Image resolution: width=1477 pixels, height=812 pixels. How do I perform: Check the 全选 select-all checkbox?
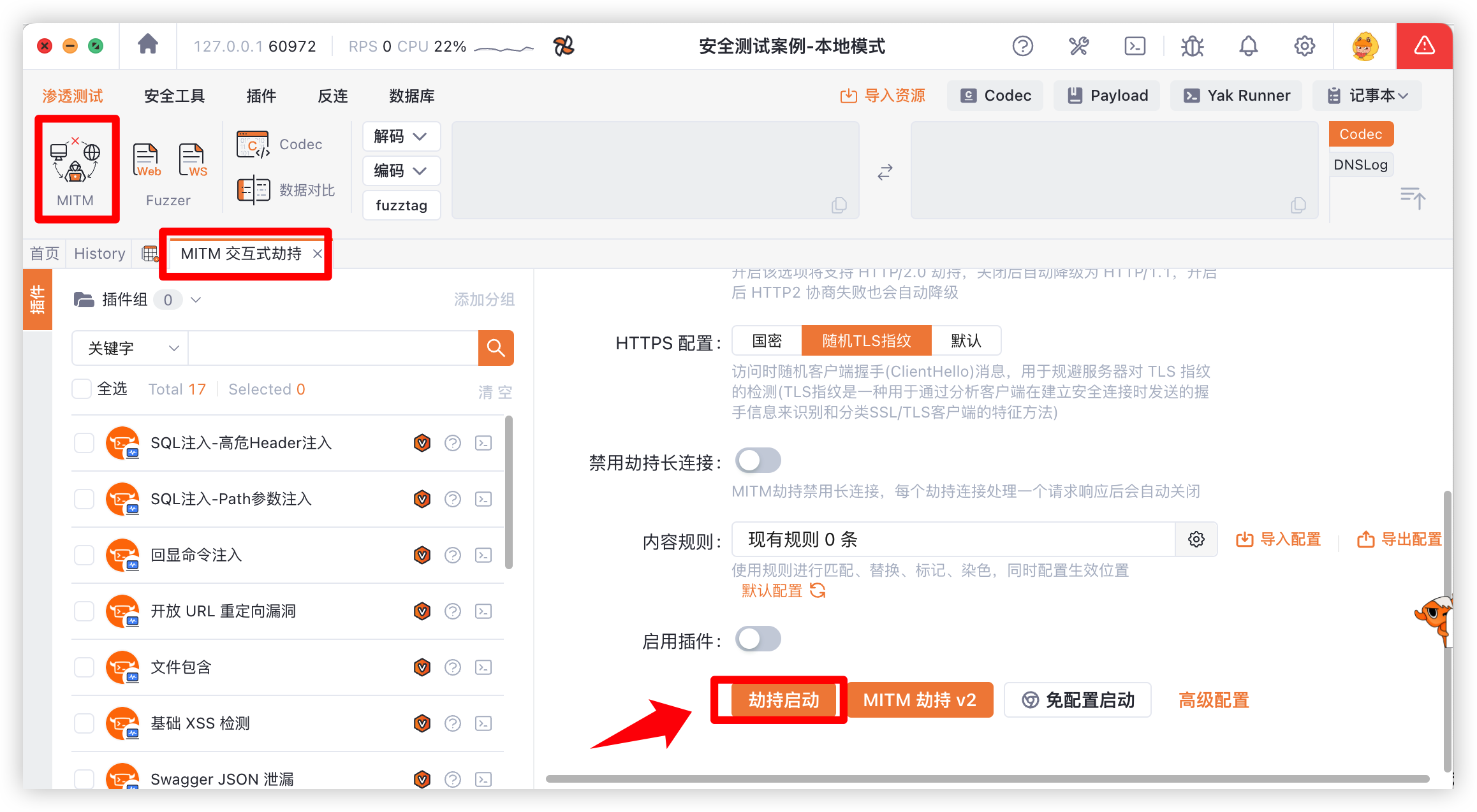point(82,389)
